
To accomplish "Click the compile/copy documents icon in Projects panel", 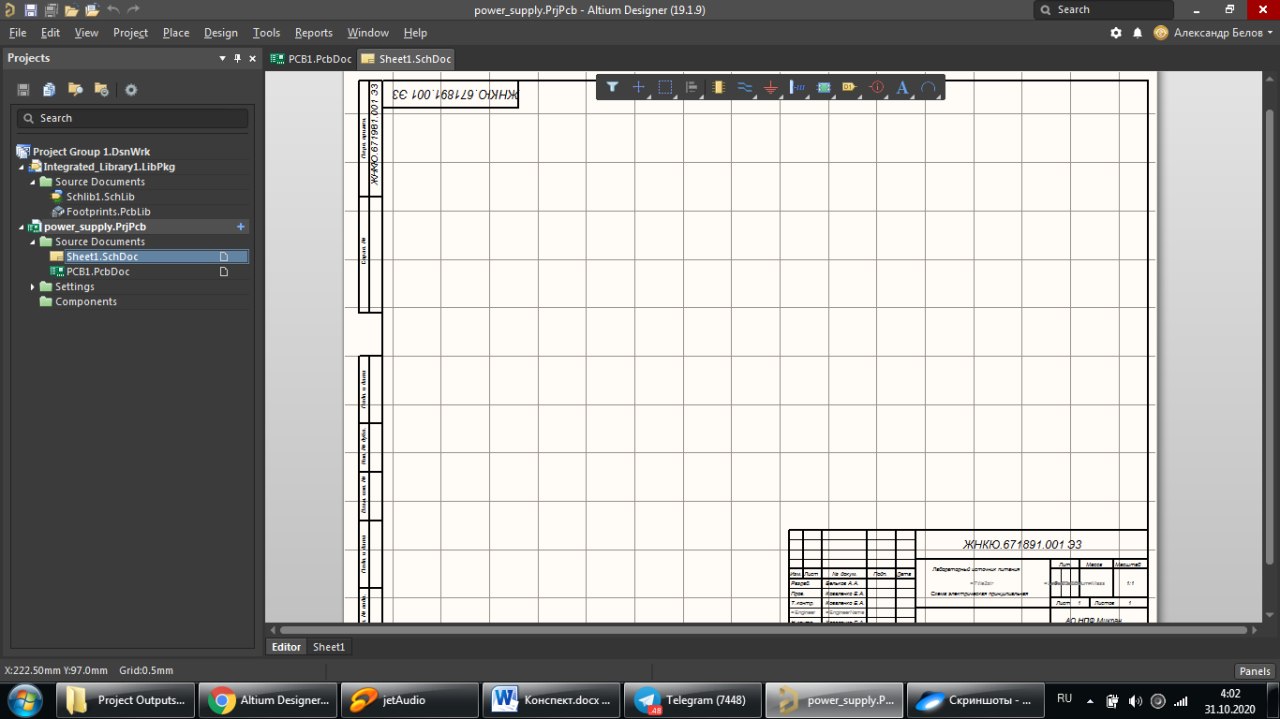I will (49, 89).
